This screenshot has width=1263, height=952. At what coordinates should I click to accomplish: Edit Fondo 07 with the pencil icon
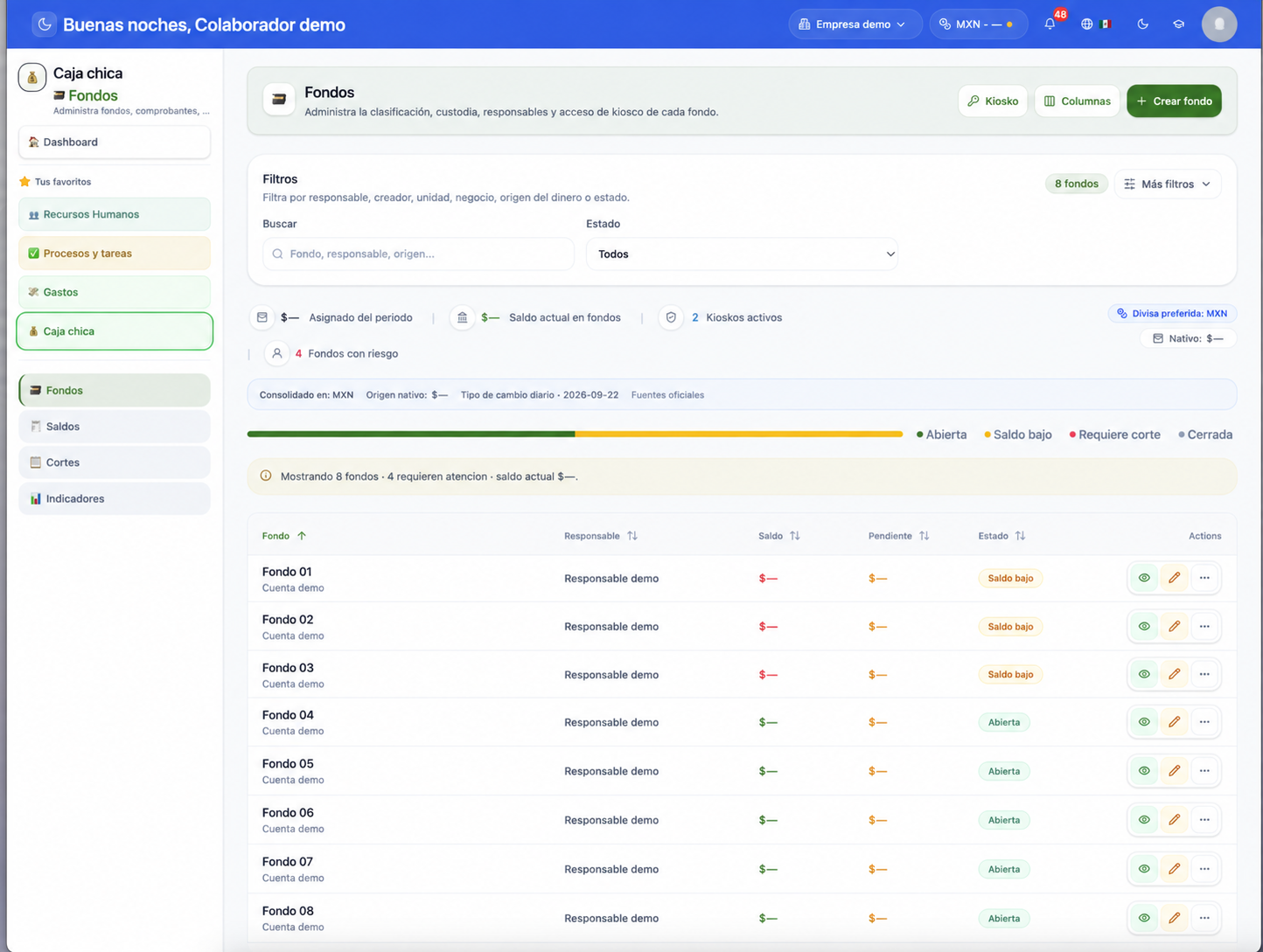[1174, 869]
